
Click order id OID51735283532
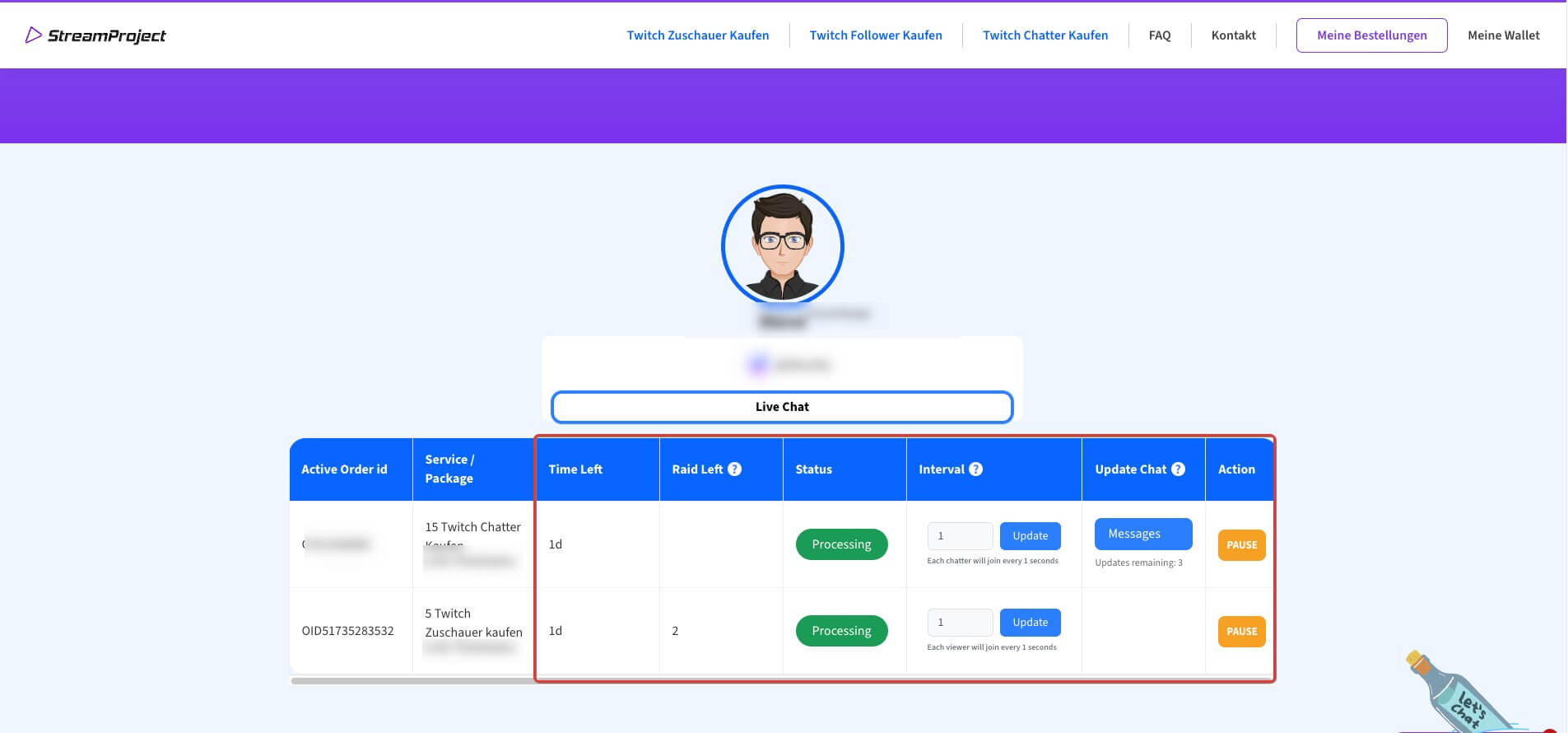click(x=347, y=631)
